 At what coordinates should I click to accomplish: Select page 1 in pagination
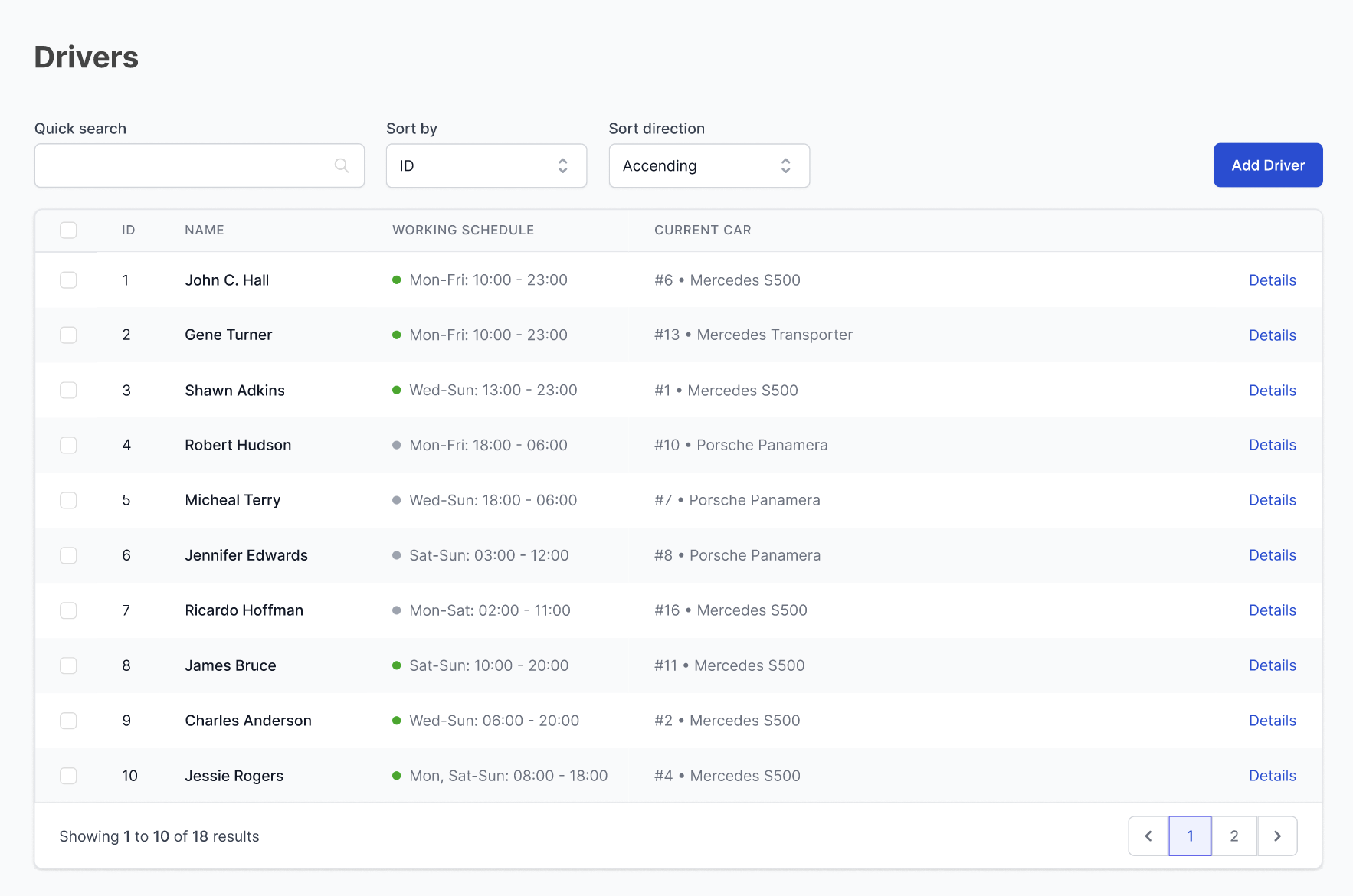click(1190, 836)
